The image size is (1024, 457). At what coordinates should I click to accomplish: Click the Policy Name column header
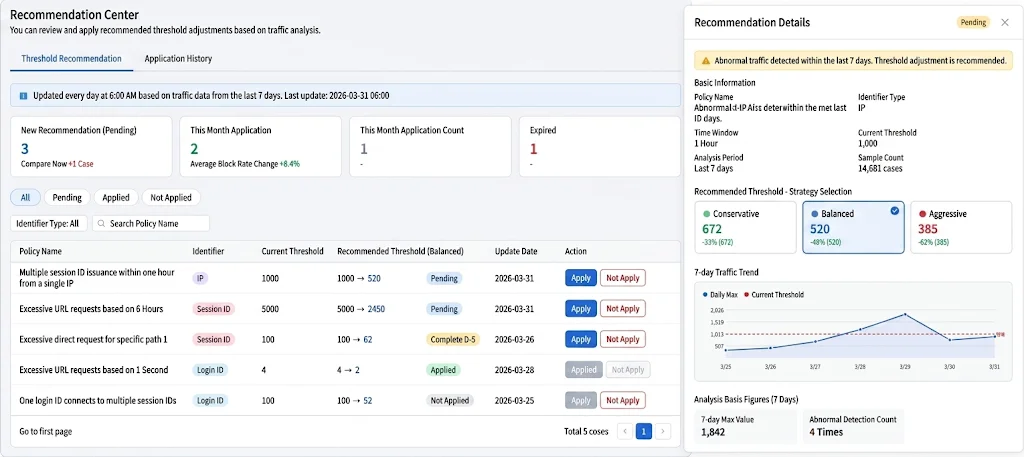40,251
